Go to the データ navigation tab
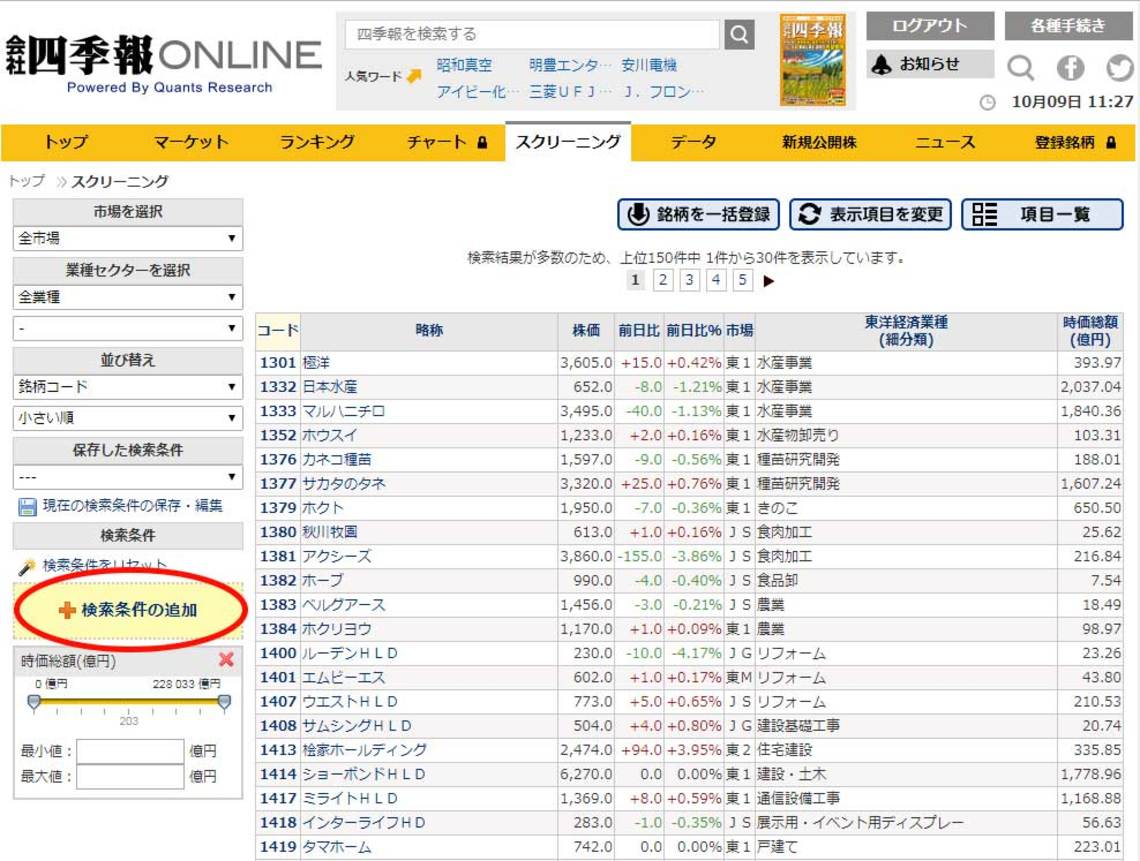The image size is (1140, 861). [x=693, y=143]
